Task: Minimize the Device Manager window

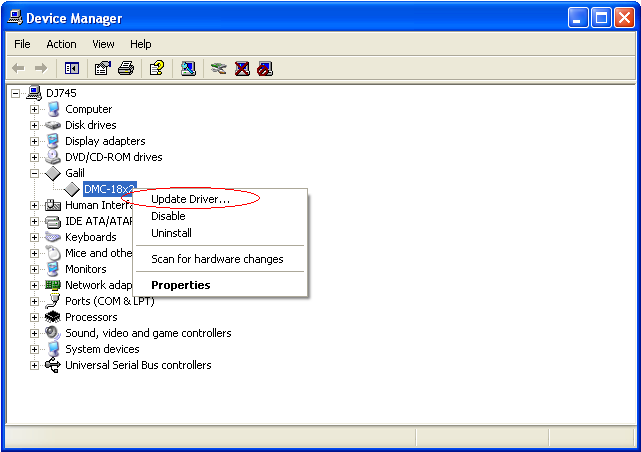Action: pyautogui.click(x=578, y=18)
